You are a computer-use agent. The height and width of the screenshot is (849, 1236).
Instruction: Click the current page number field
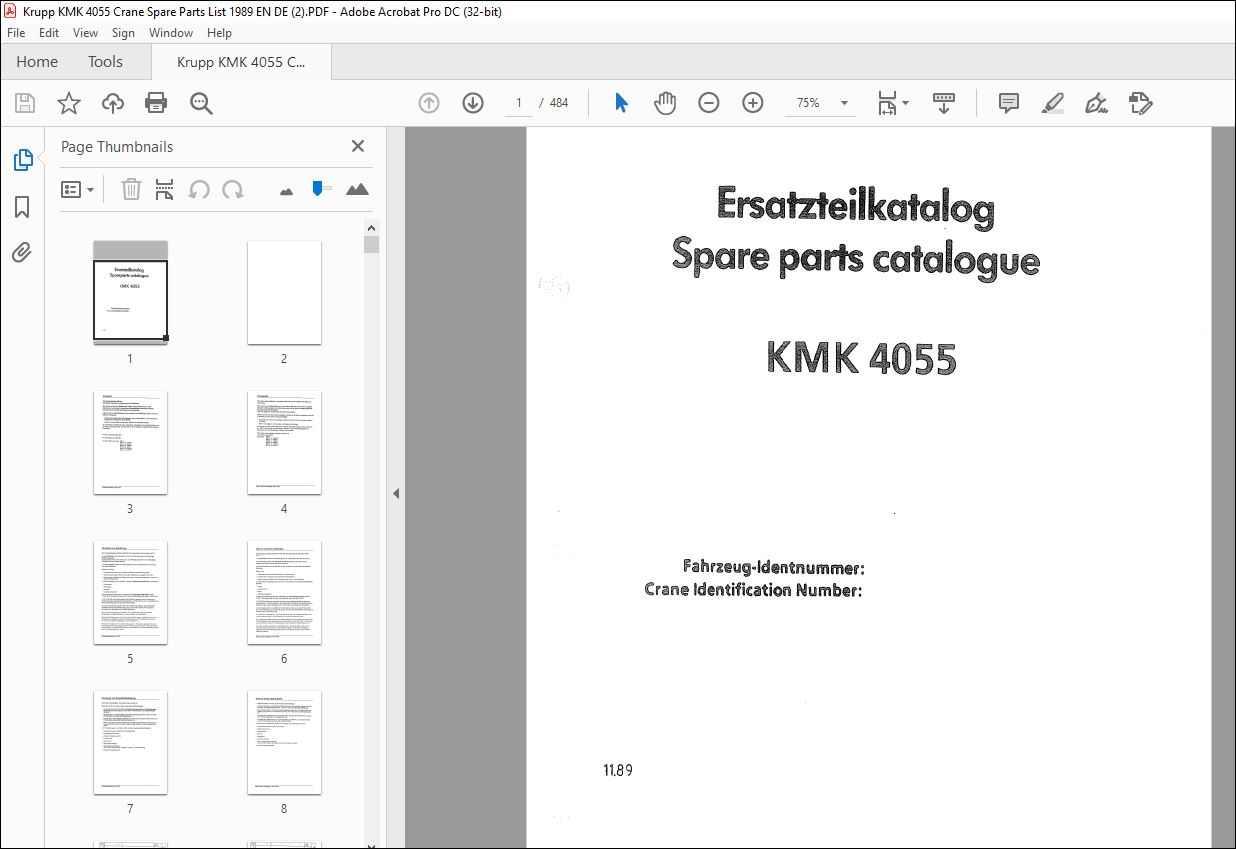(x=519, y=103)
